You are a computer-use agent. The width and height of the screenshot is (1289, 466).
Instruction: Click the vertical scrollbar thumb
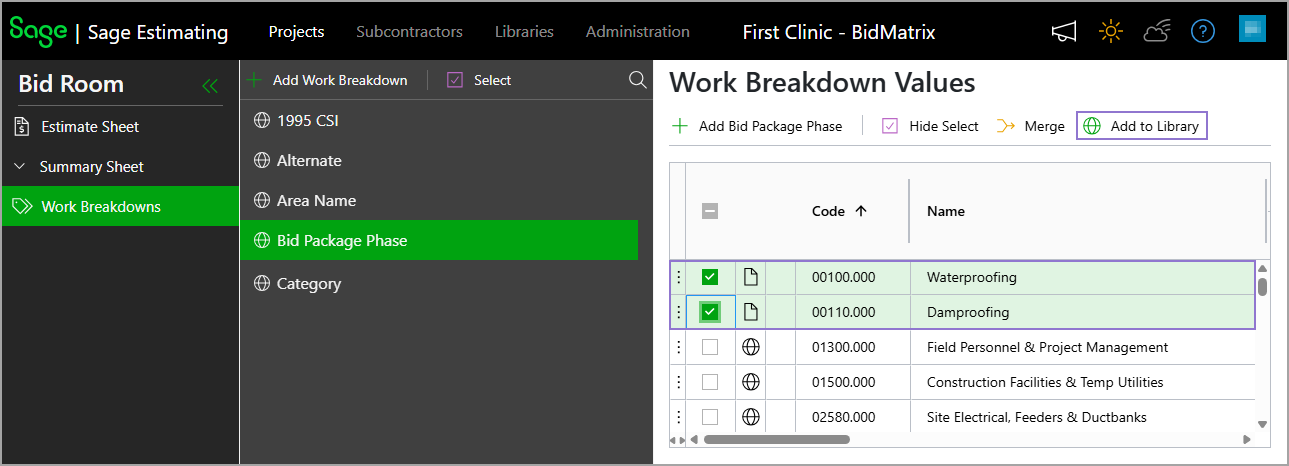click(x=1262, y=287)
